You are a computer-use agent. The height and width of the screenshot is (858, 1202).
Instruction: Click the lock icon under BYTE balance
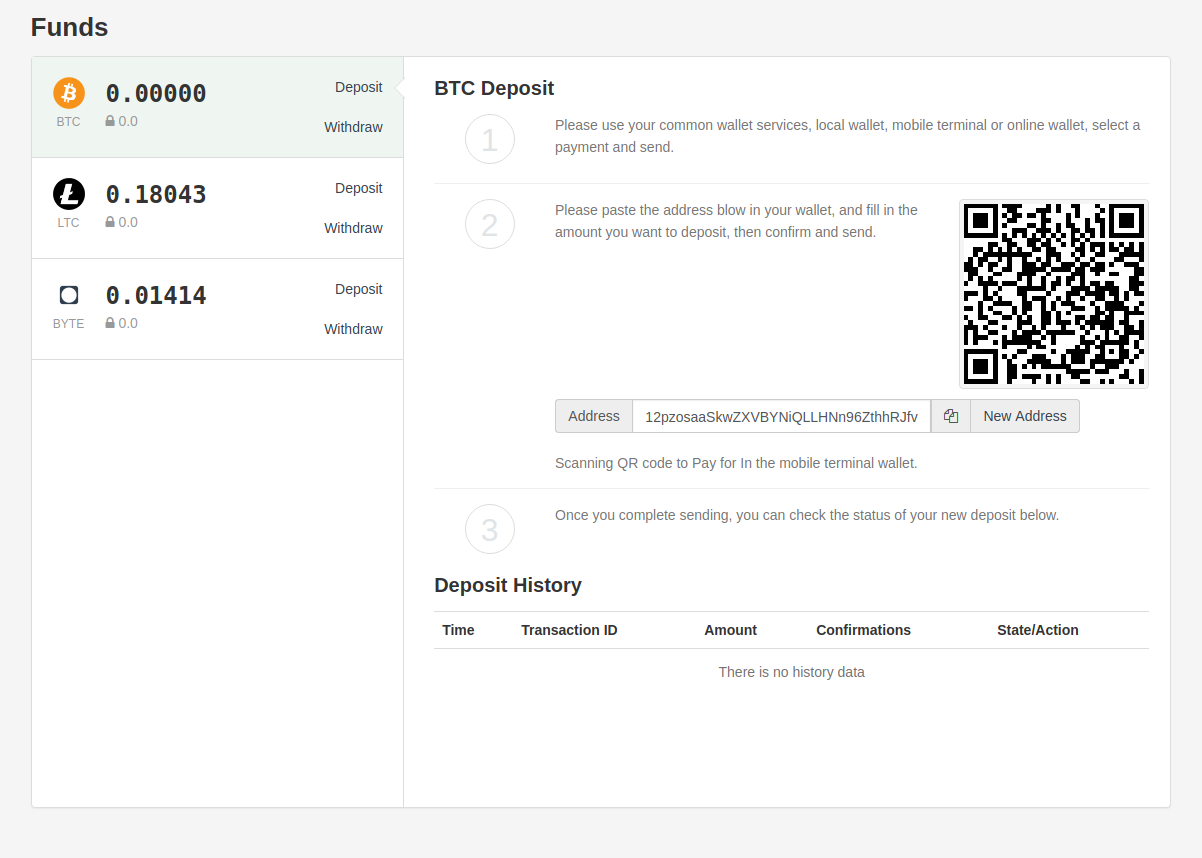(110, 323)
